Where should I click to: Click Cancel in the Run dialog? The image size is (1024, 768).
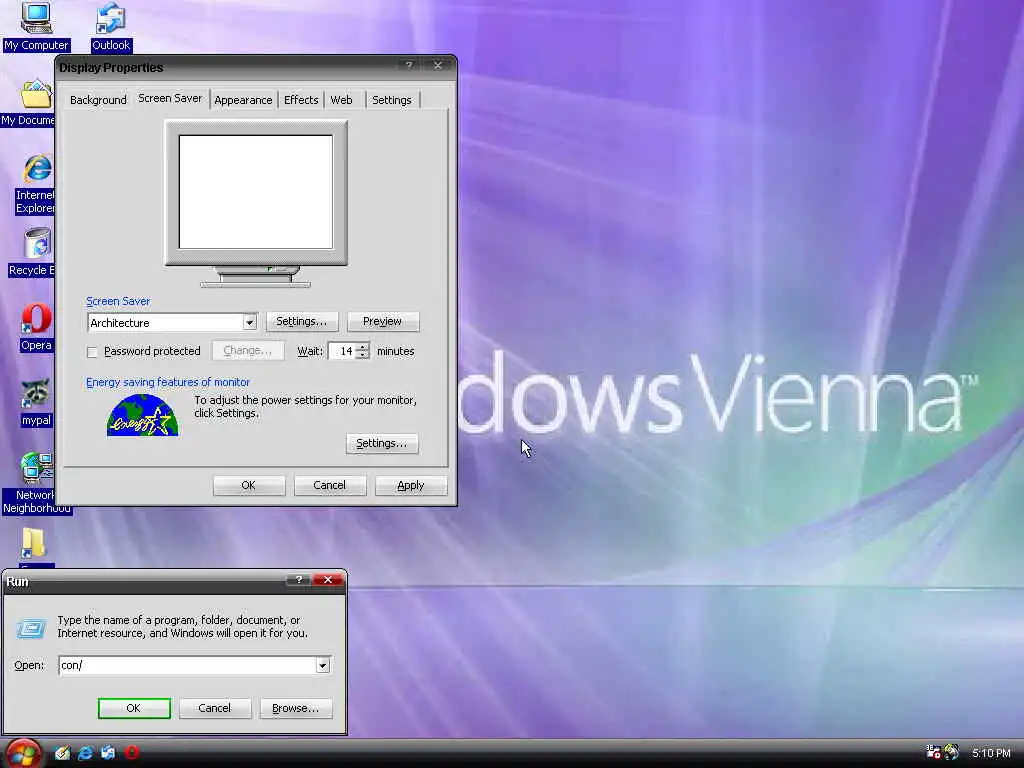coord(215,708)
